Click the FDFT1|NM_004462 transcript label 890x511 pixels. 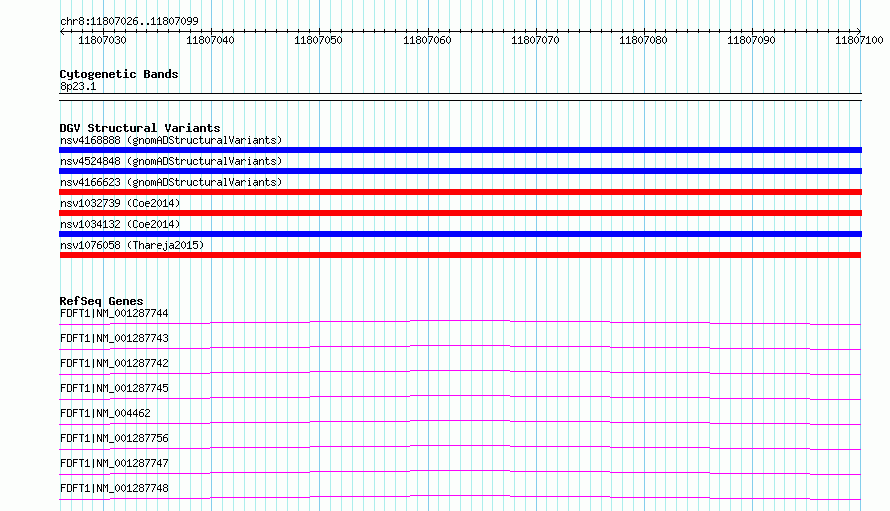click(105, 413)
